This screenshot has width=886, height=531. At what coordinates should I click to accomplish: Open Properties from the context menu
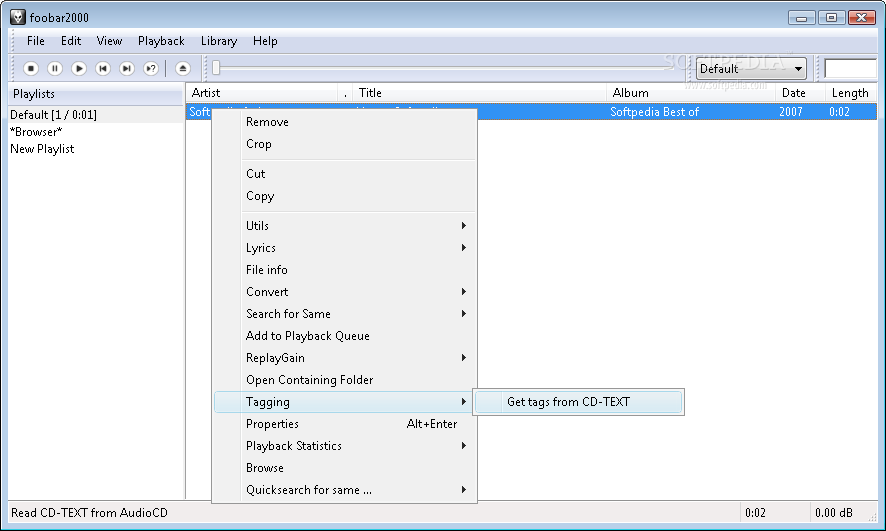344,424
